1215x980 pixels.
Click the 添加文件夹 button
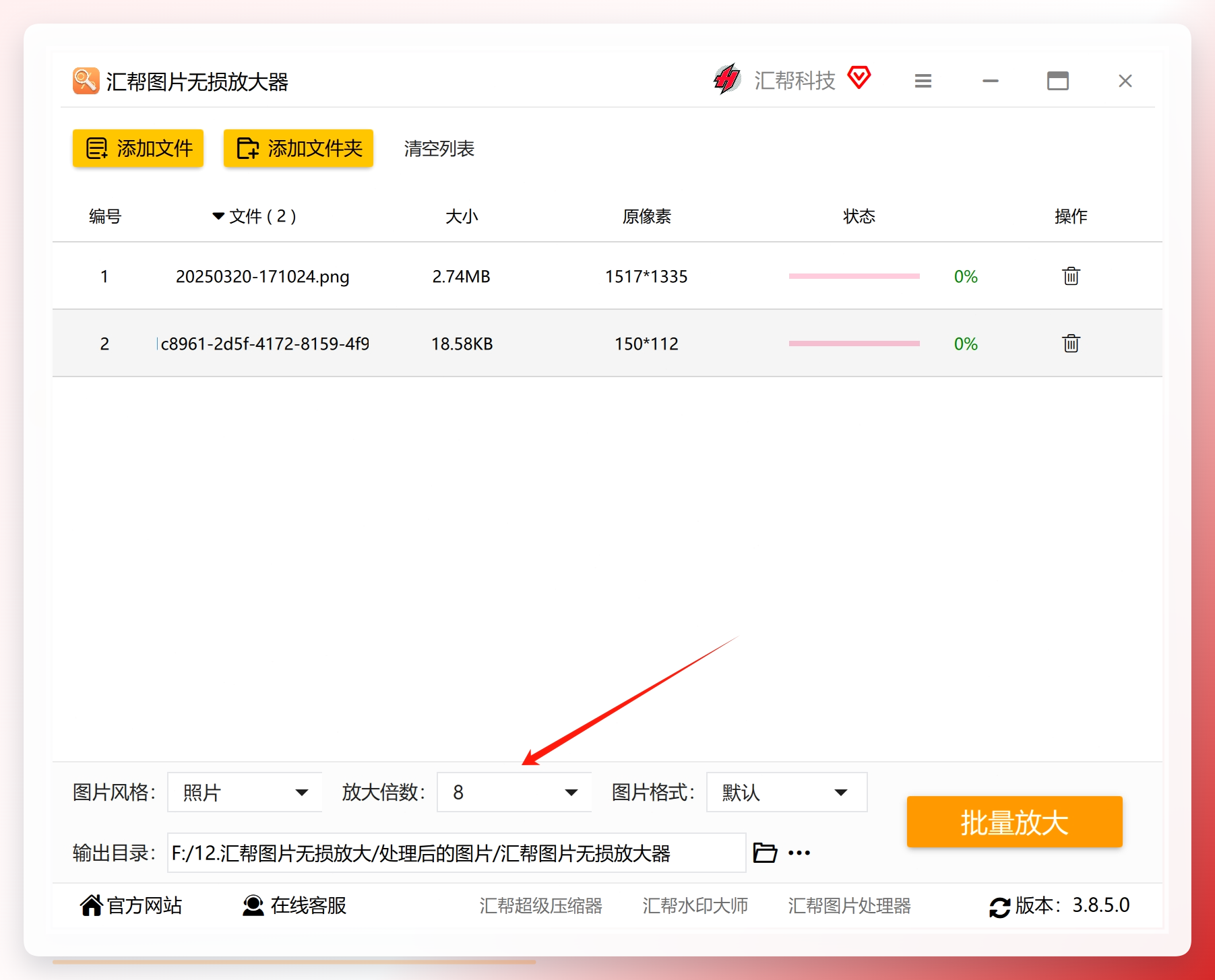pyautogui.click(x=299, y=148)
